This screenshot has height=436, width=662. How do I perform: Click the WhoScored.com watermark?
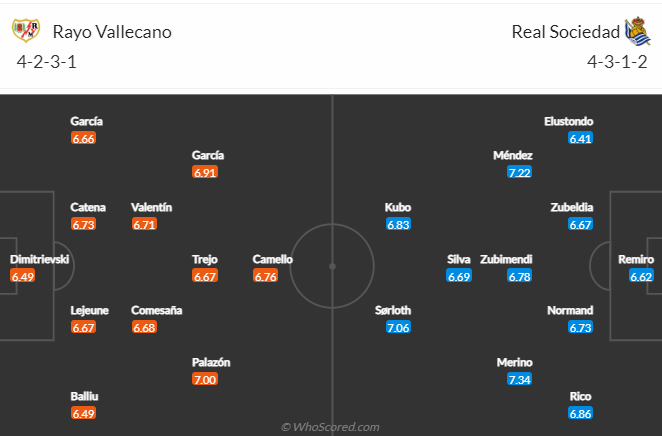(x=331, y=427)
